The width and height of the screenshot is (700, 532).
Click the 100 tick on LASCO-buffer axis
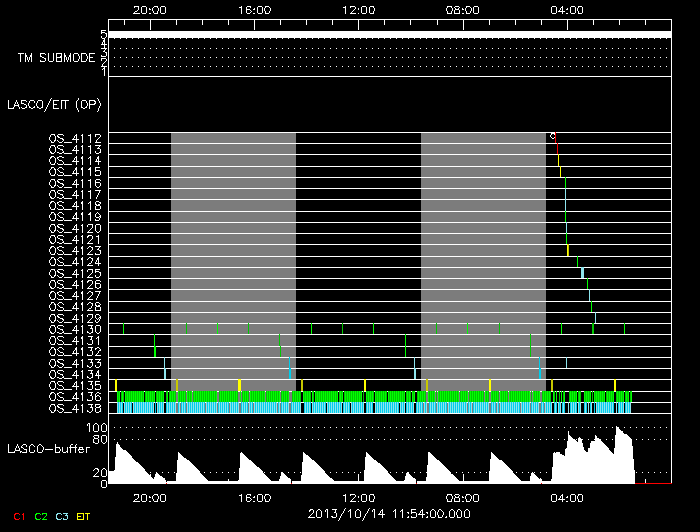click(96, 428)
